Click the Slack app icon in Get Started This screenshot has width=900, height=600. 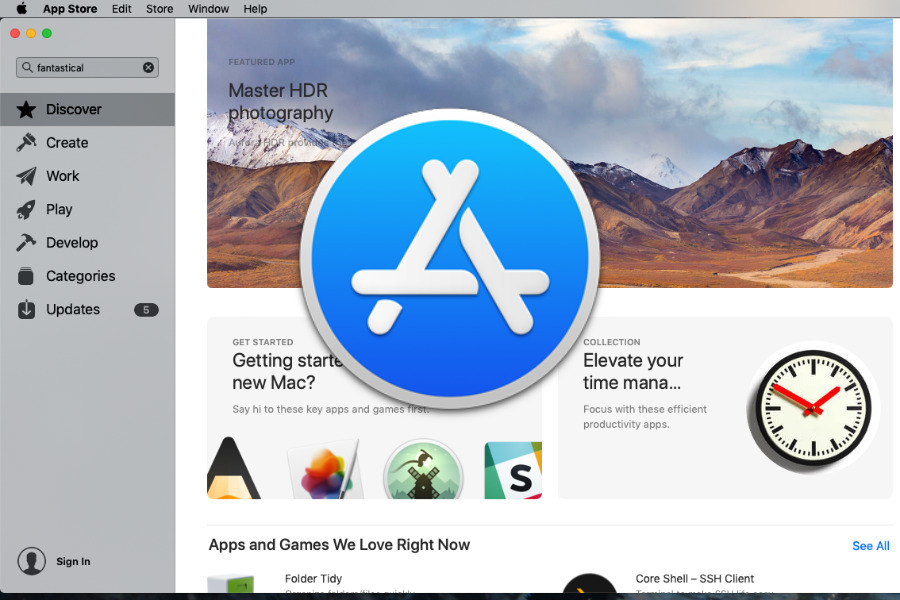click(513, 470)
